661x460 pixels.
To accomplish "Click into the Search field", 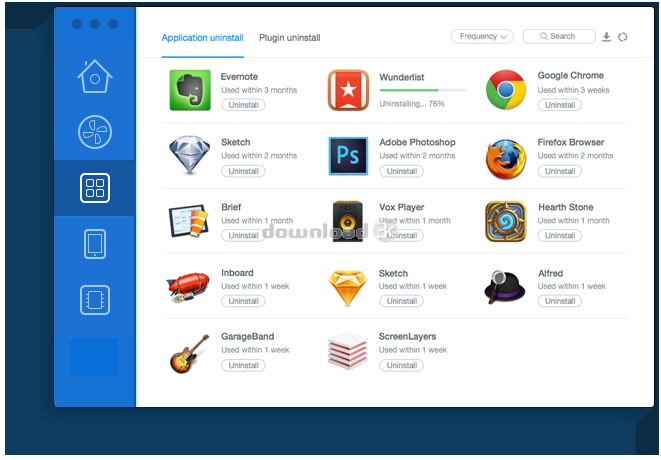I will (x=559, y=36).
